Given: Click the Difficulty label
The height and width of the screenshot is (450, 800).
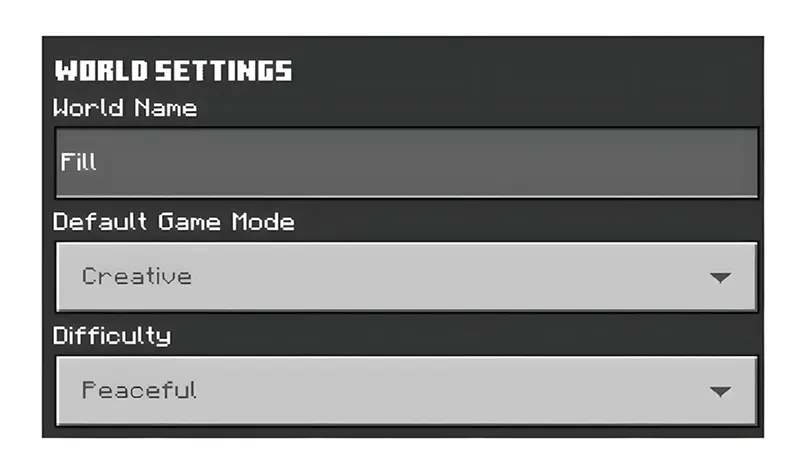Looking at the screenshot, I should 112,336.
